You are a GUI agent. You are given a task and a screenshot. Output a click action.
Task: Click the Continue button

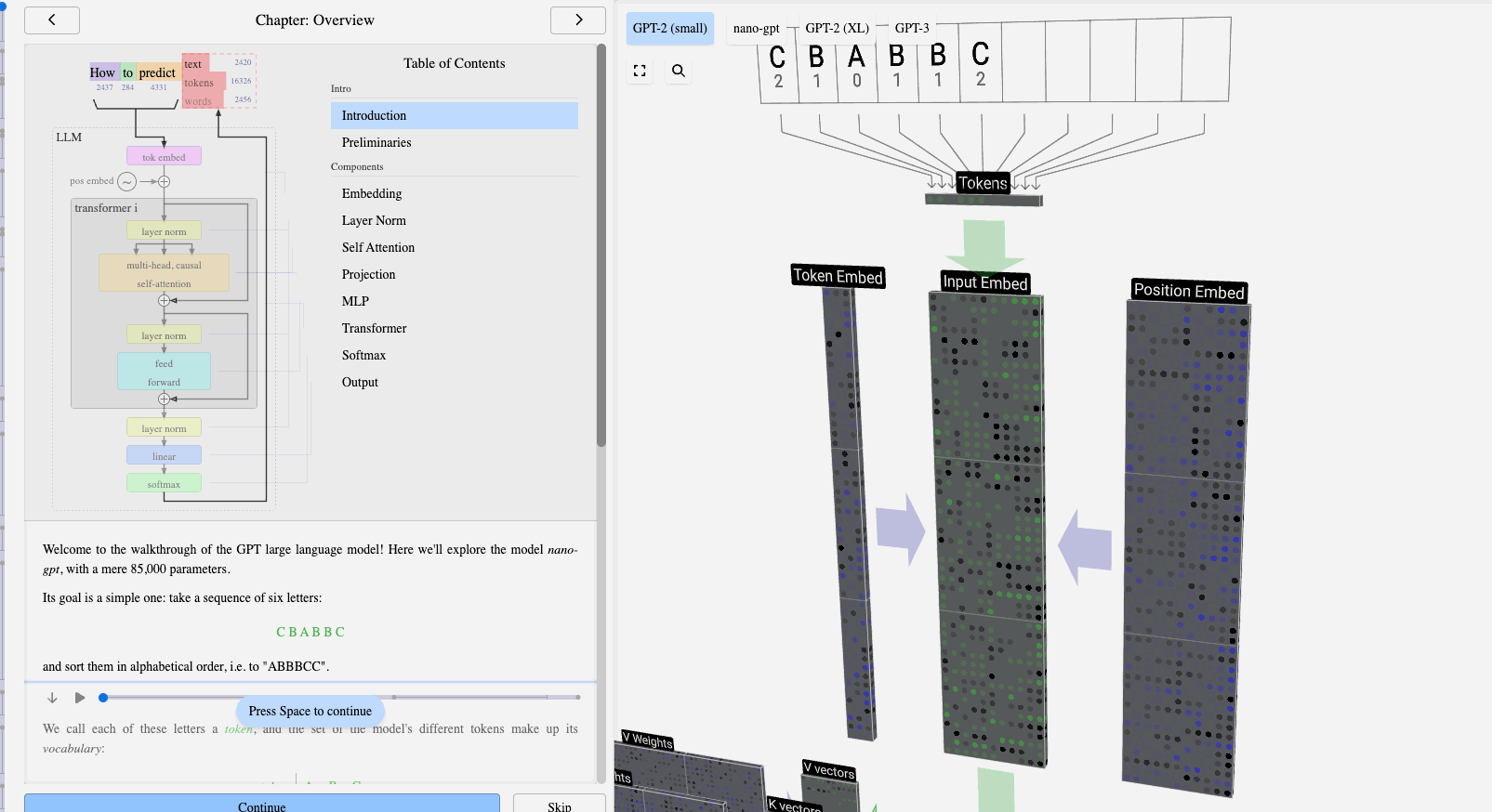[x=261, y=805]
